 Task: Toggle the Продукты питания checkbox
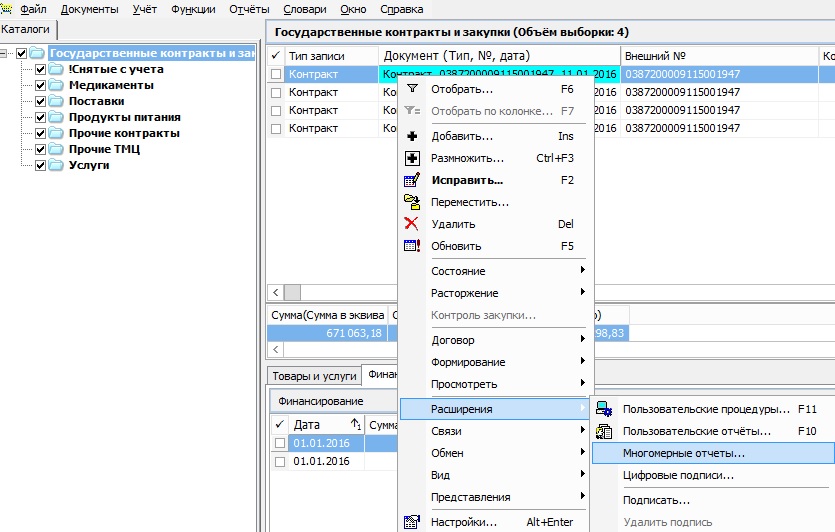41,117
